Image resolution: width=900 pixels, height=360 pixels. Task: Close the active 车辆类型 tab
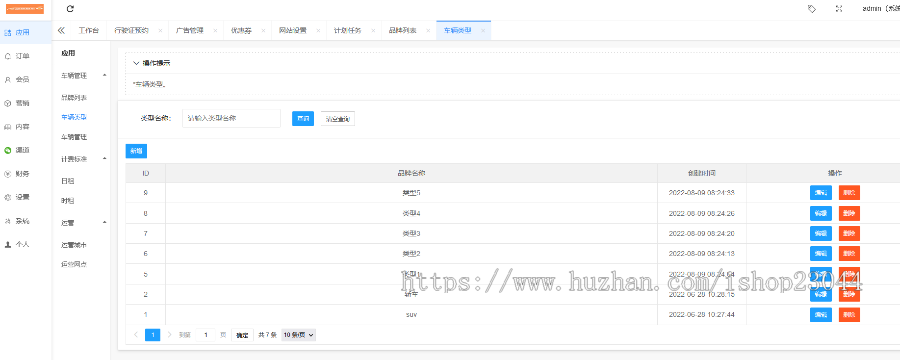483,30
